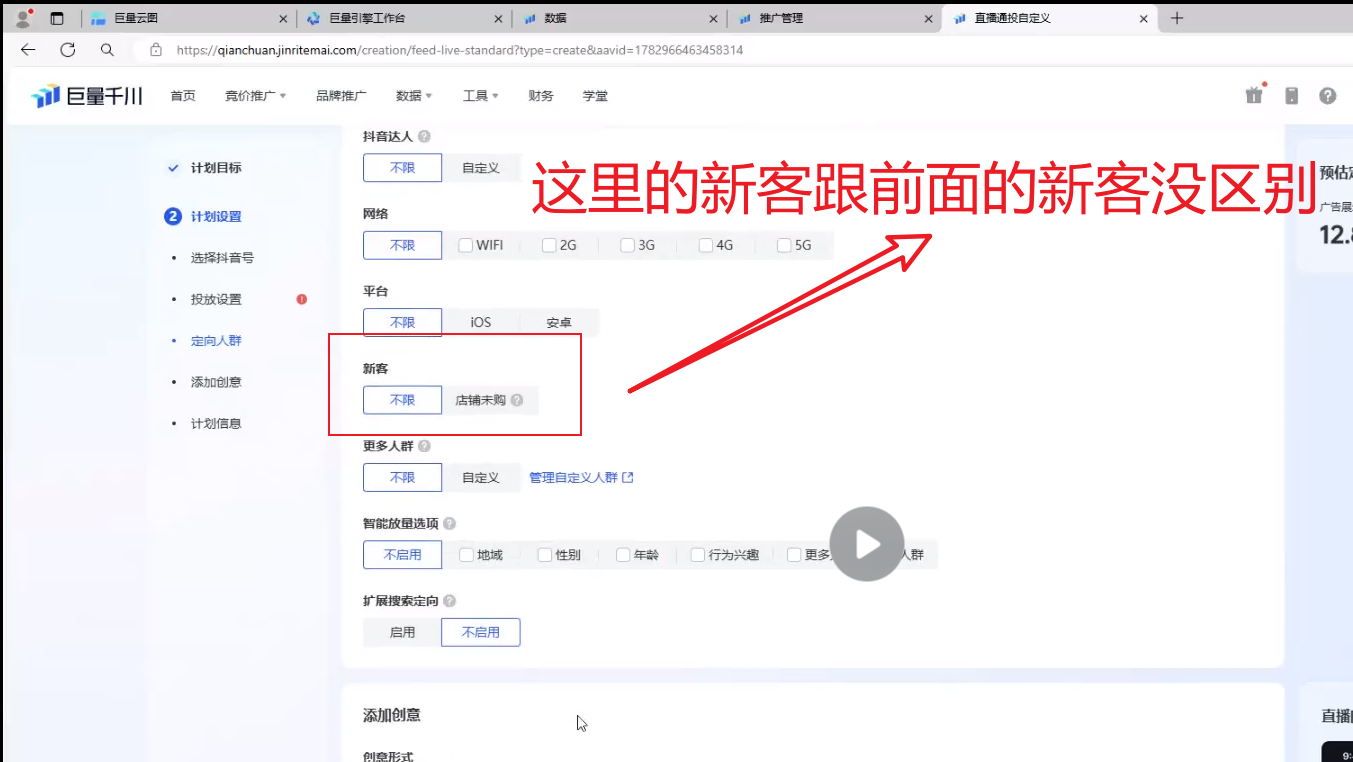The width and height of the screenshot is (1353, 762).
Task: Open the 数据 navigation dropdown
Action: [x=413, y=96]
